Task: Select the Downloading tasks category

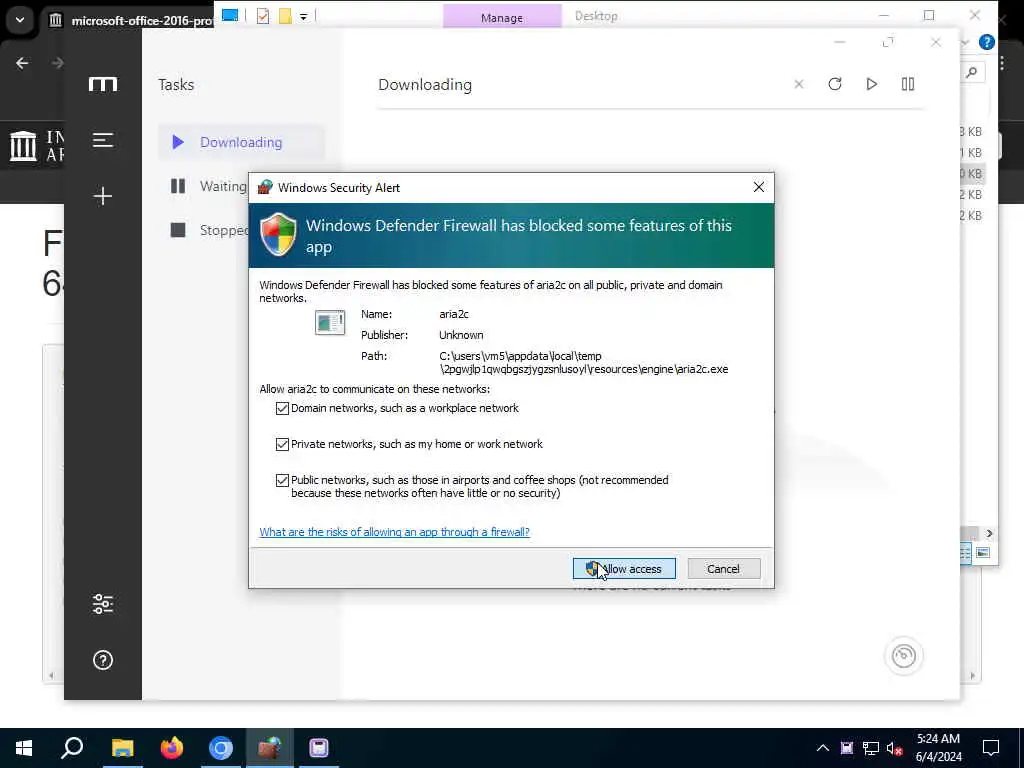Action: [241, 142]
